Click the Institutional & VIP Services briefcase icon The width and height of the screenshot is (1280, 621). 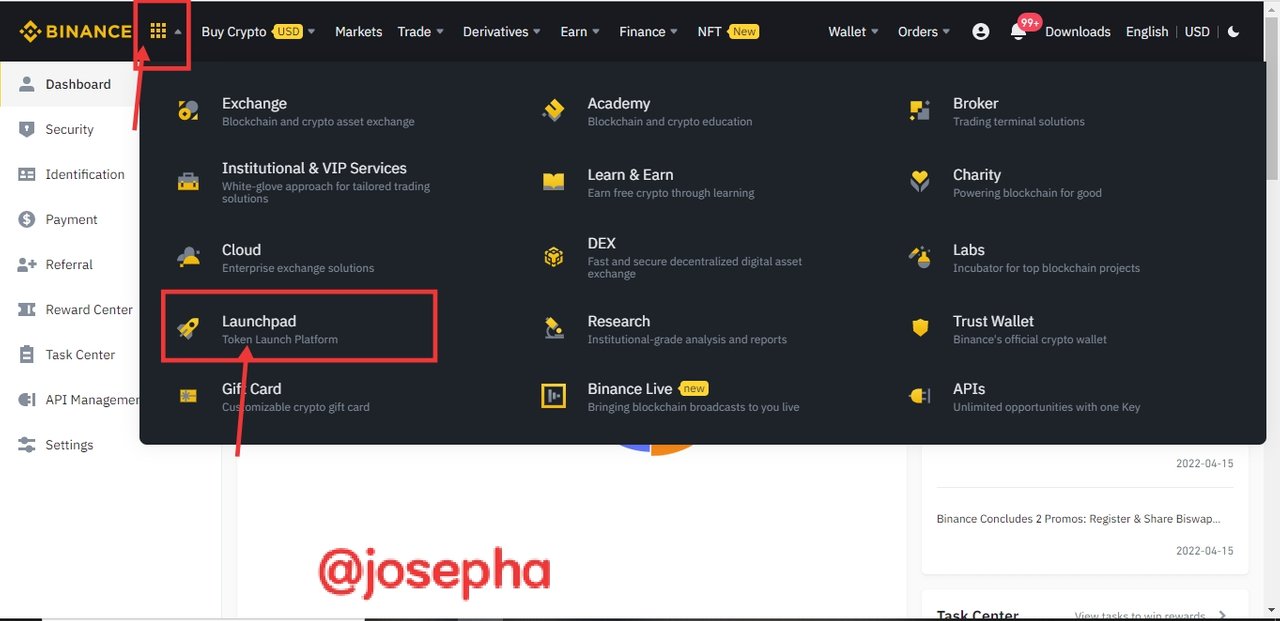click(188, 182)
